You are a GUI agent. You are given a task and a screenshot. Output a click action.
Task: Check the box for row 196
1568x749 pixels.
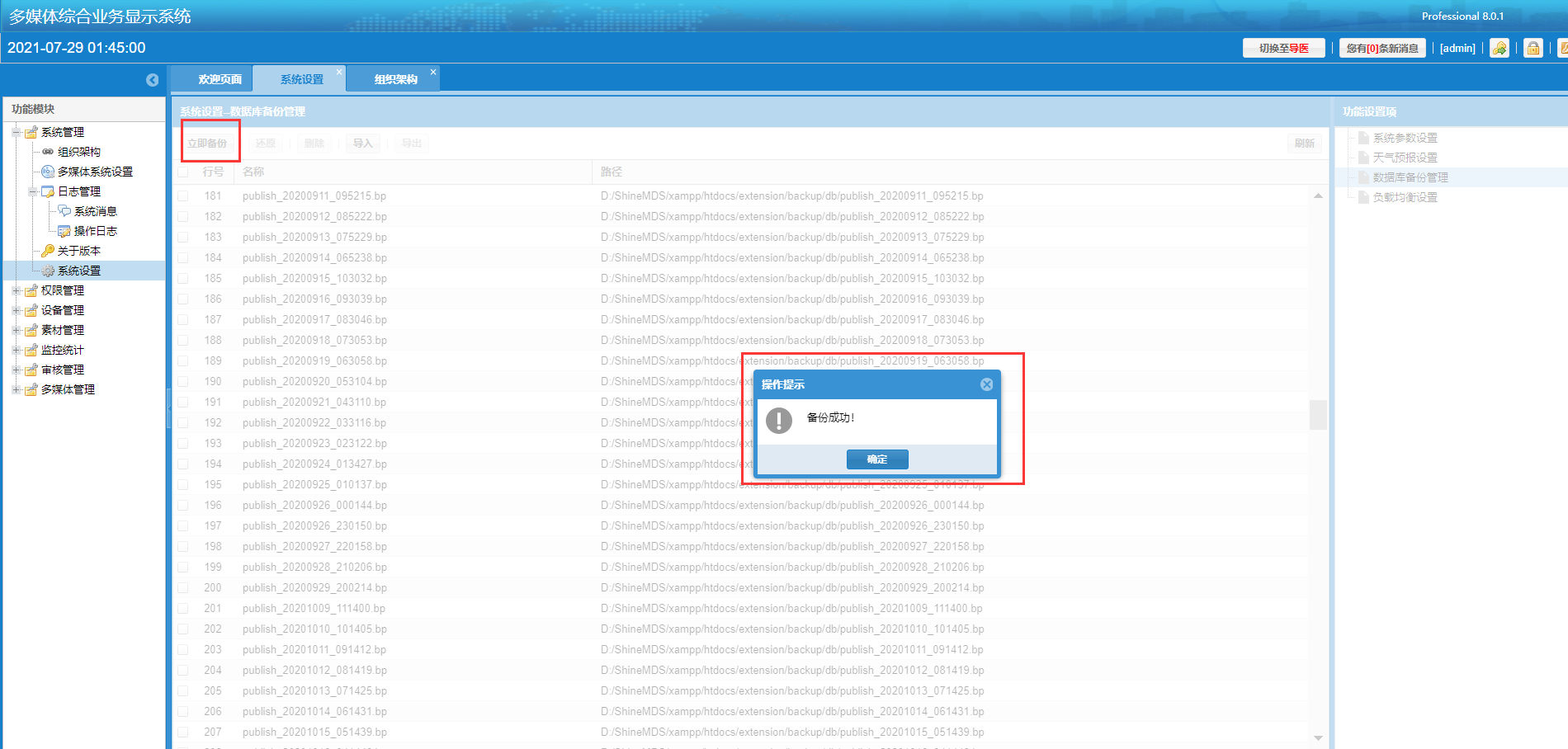(x=183, y=506)
